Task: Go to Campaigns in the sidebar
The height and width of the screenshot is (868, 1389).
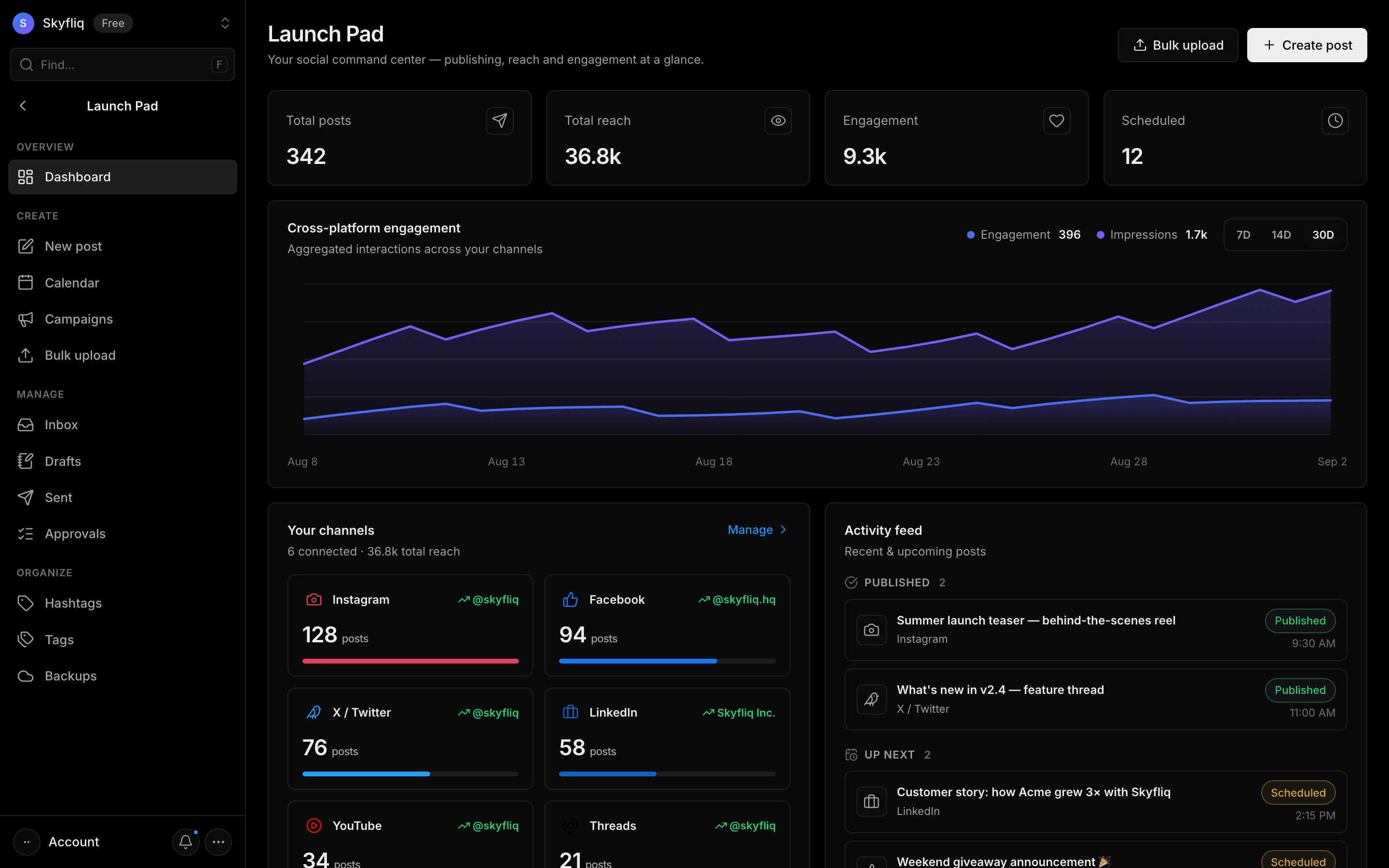Action: (122, 319)
